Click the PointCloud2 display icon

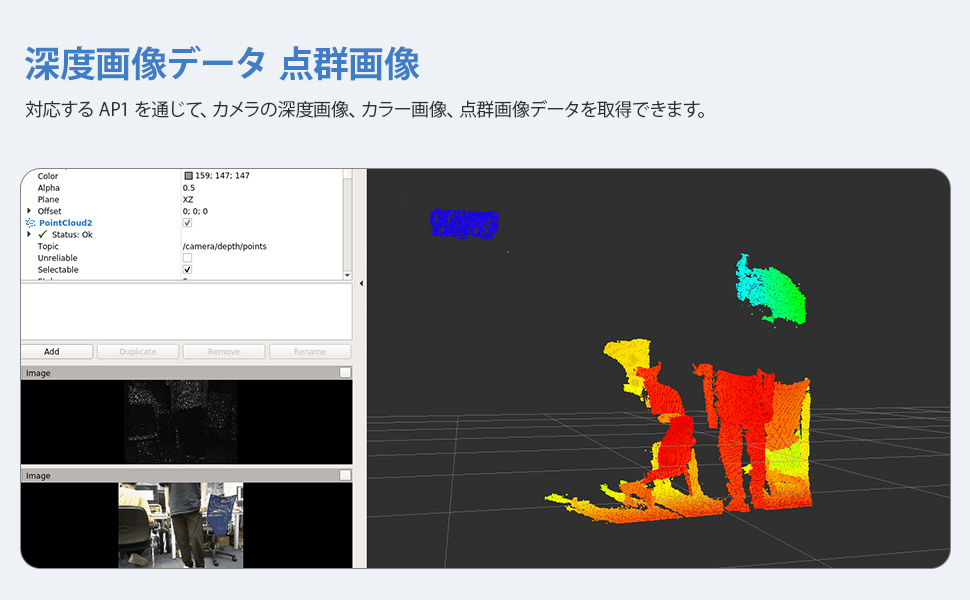(x=30, y=223)
